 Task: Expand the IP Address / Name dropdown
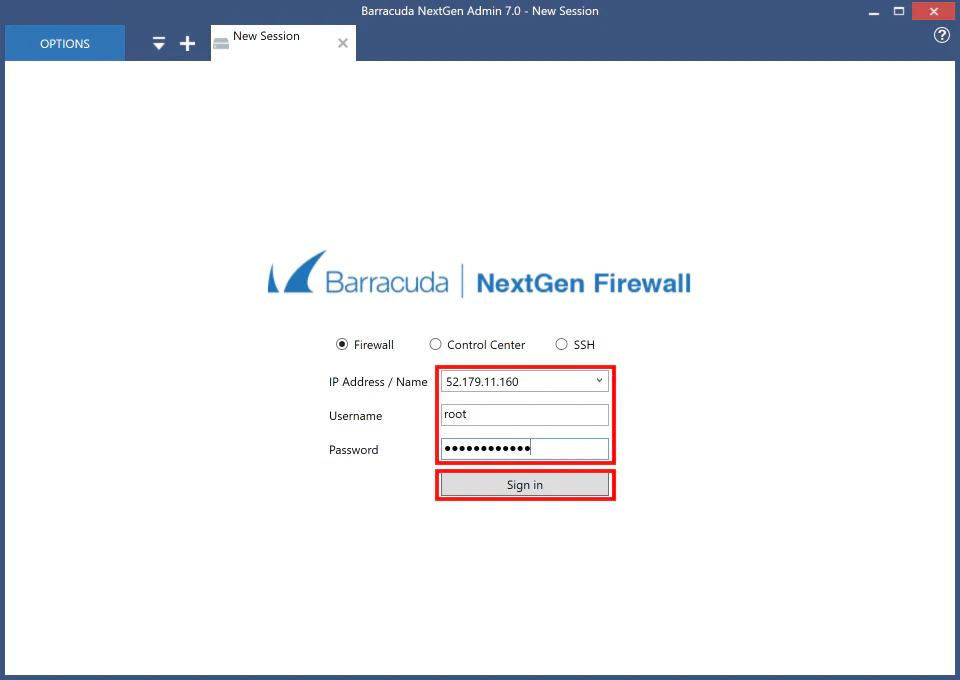coord(599,381)
